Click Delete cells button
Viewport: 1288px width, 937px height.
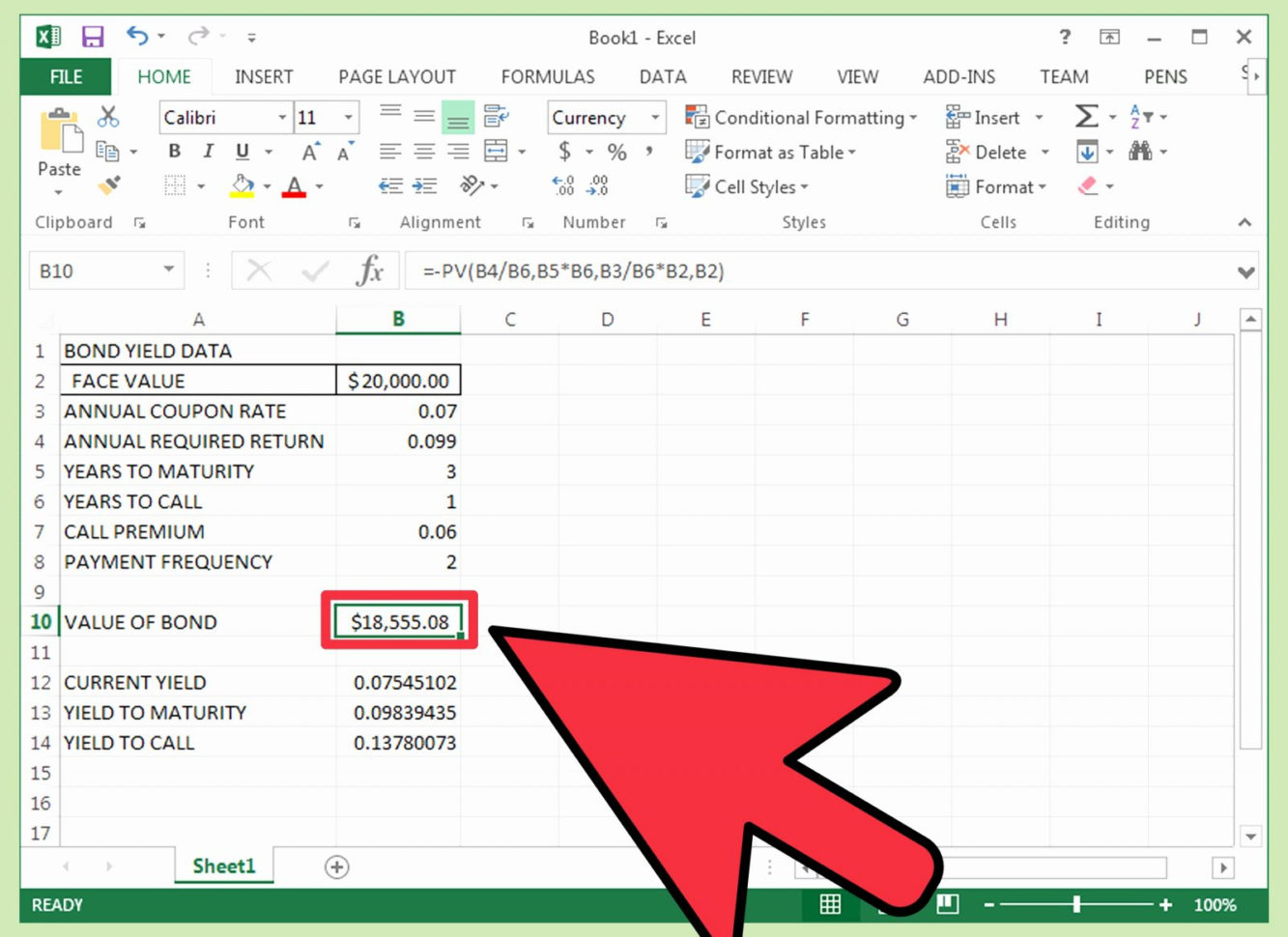987,152
